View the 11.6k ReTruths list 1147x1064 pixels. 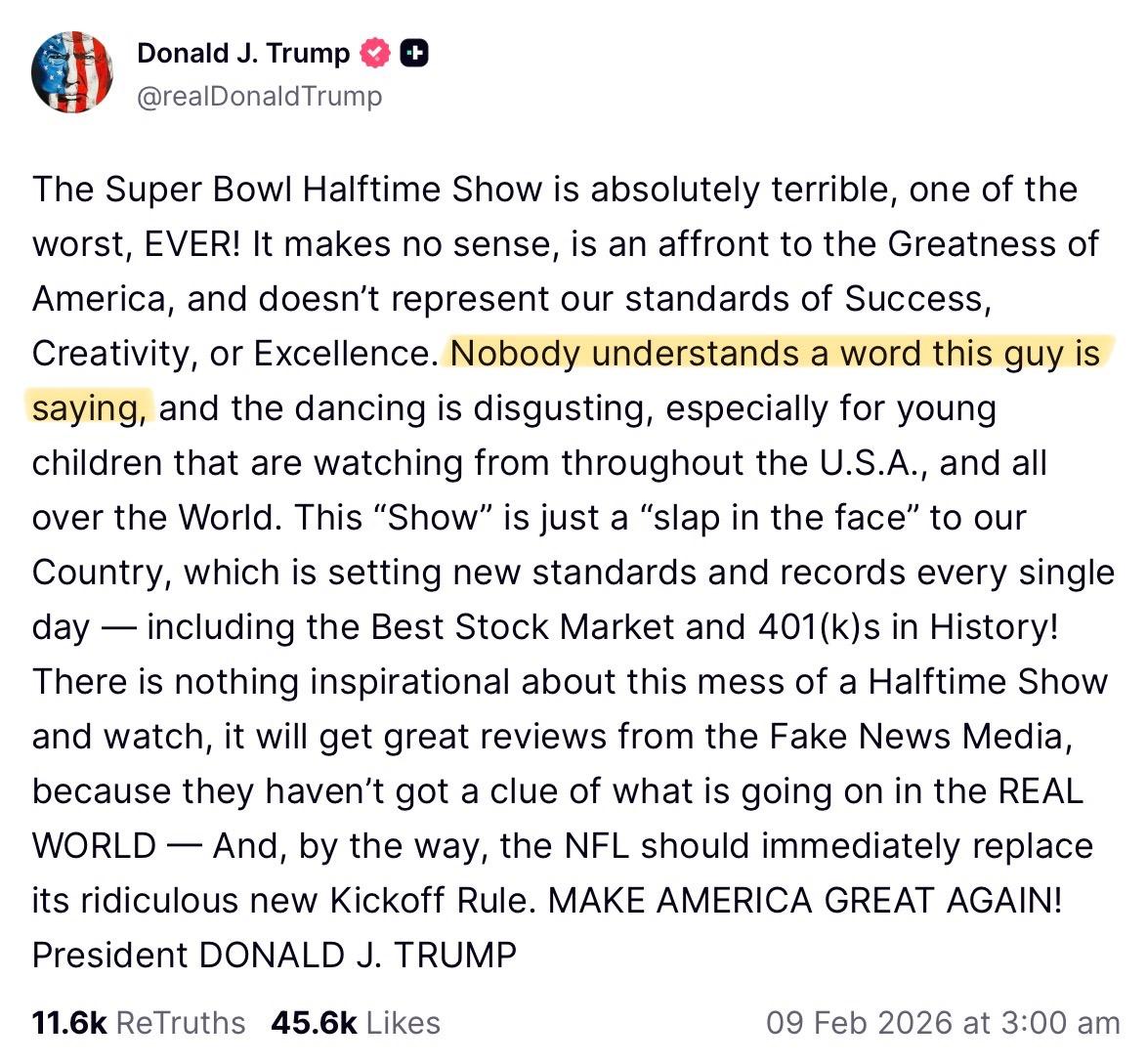point(139,1023)
